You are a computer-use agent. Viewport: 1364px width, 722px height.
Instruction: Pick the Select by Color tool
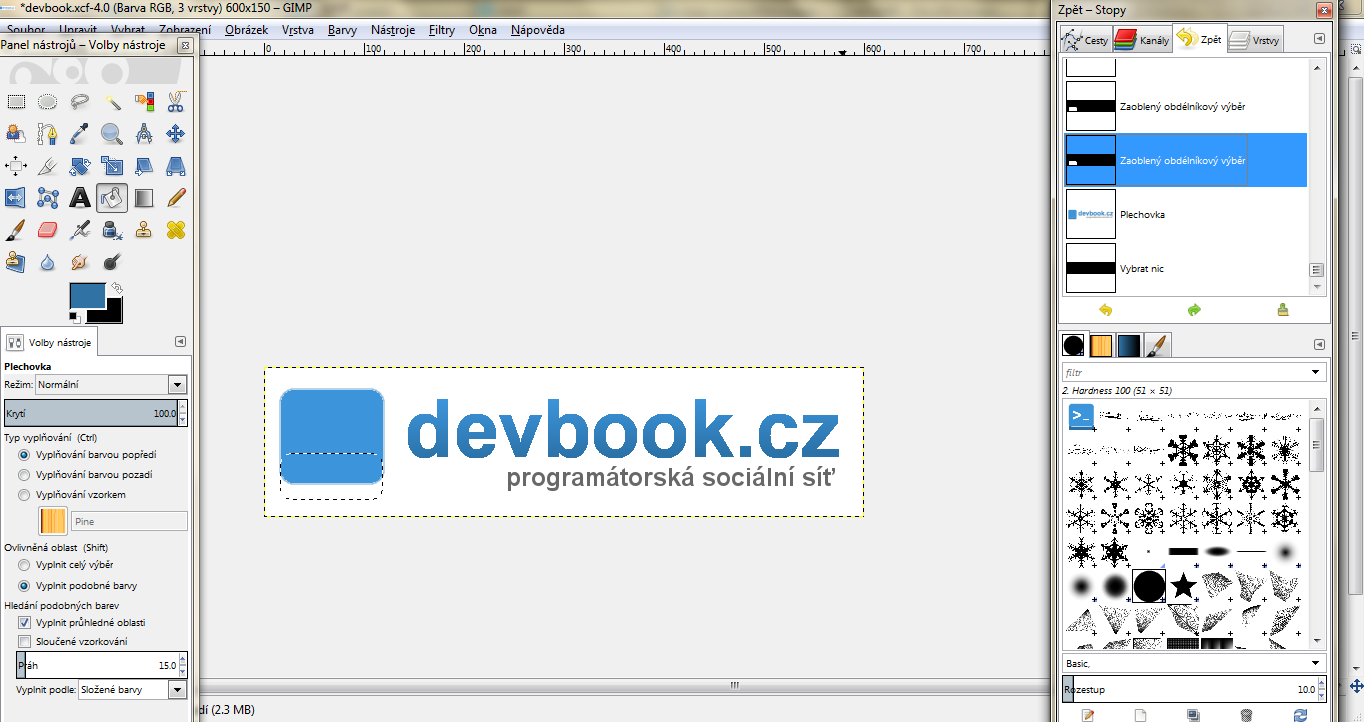pos(144,101)
